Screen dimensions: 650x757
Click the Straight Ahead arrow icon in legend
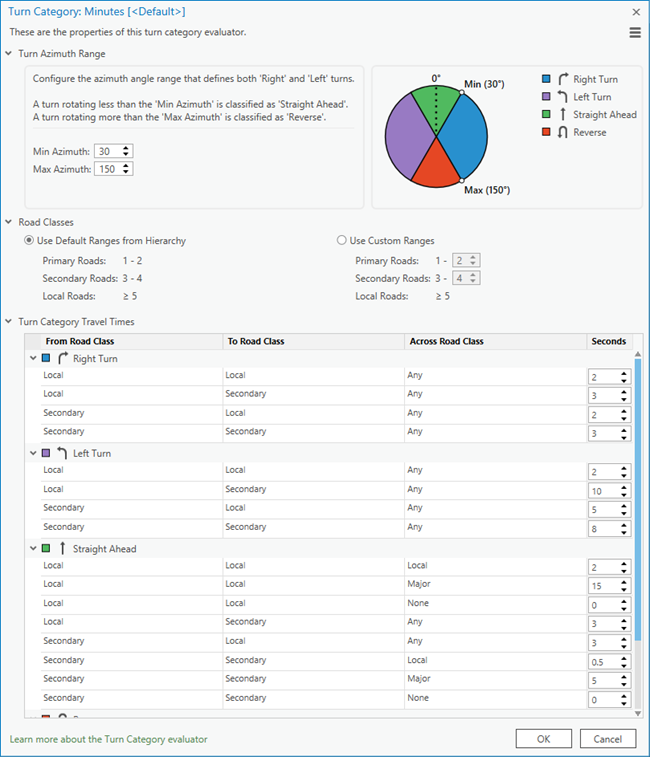tap(562, 115)
